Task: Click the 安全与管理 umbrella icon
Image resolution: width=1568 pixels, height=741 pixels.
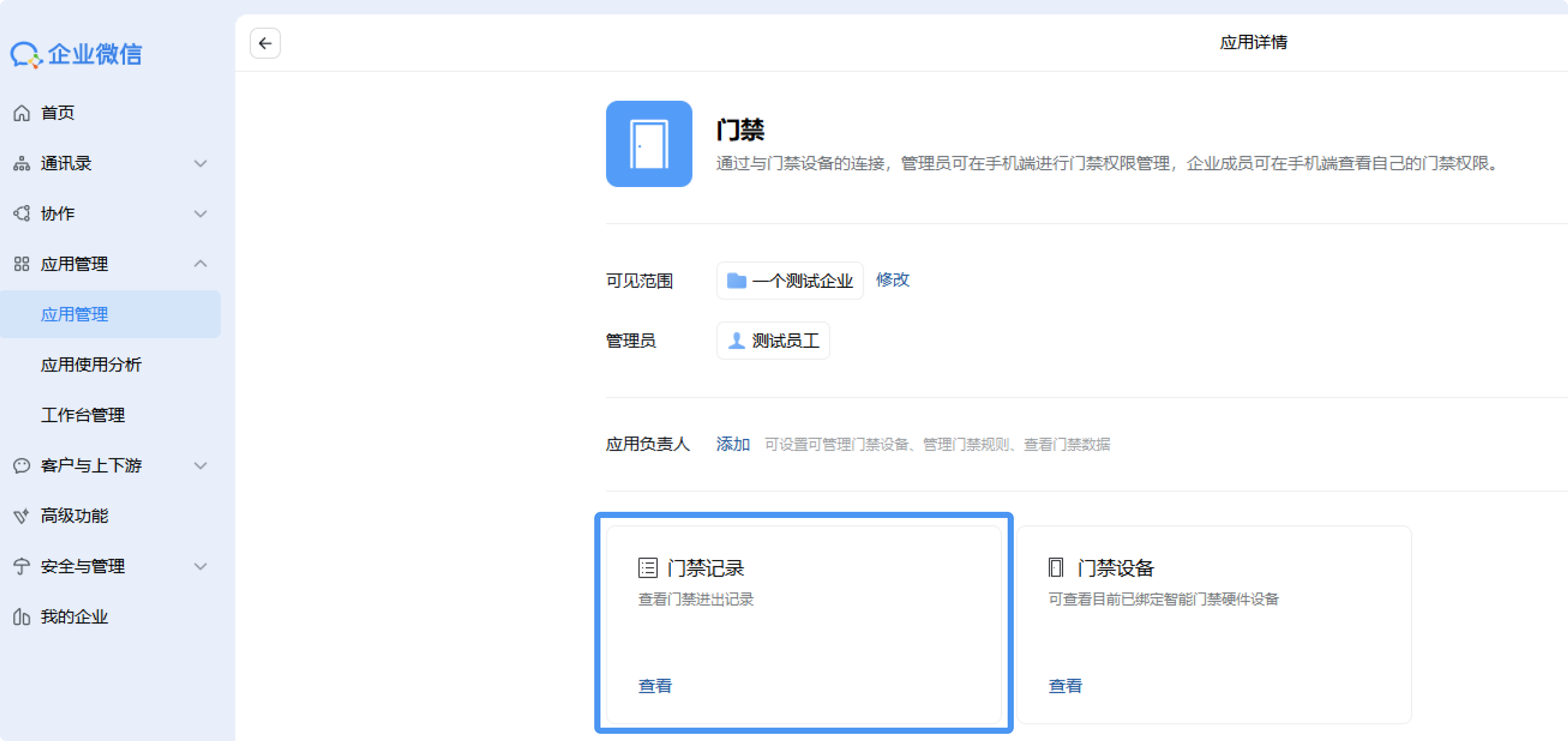Action: (x=21, y=566)
